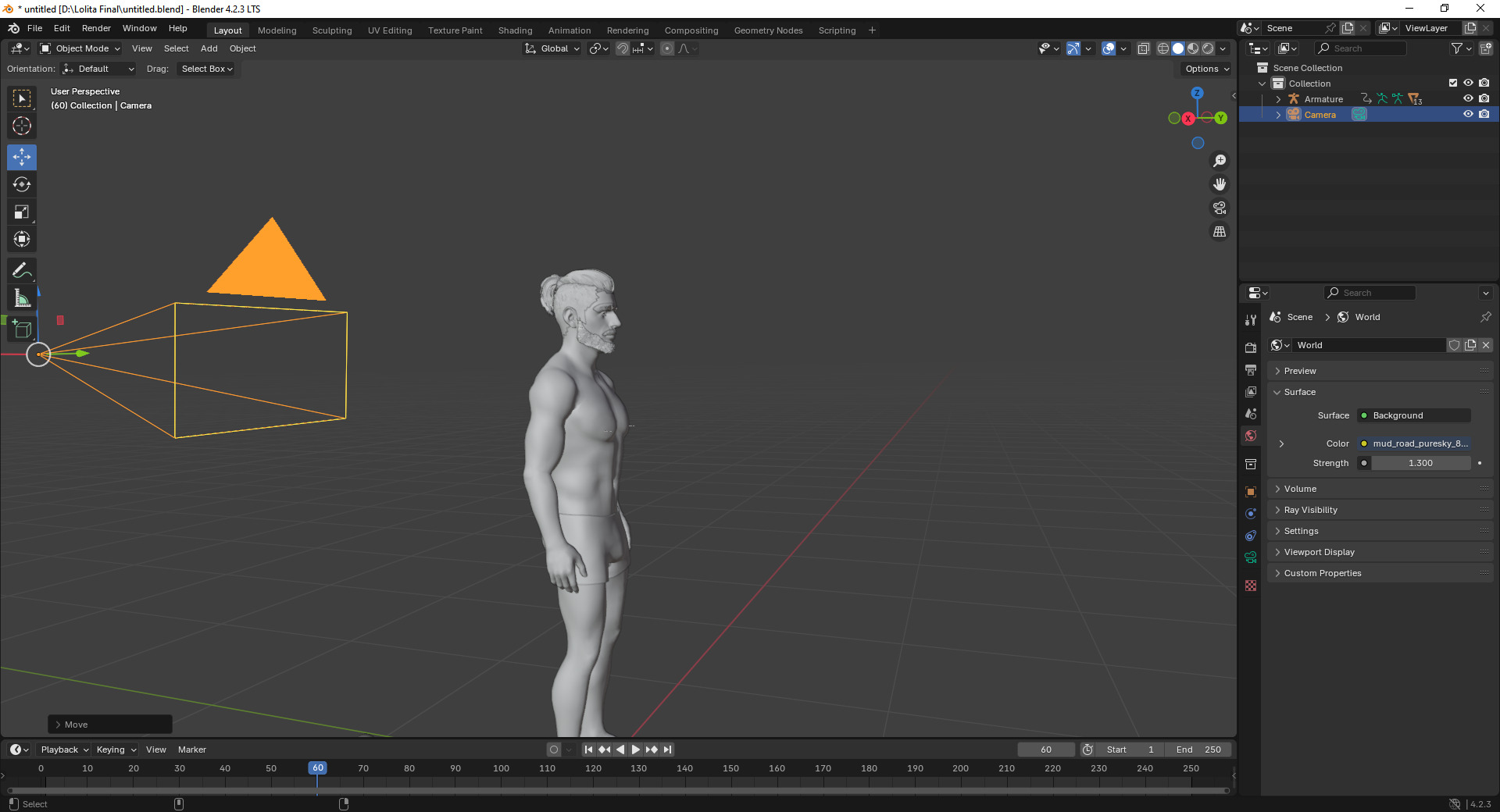Toggle proportional editing
1500x812 pixels.
tap(666, 48)
